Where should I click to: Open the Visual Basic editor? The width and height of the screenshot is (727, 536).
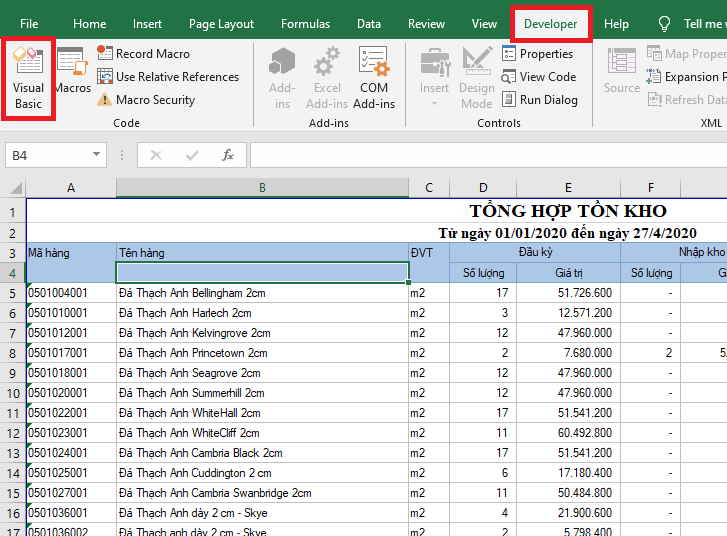tap(28, 78)
